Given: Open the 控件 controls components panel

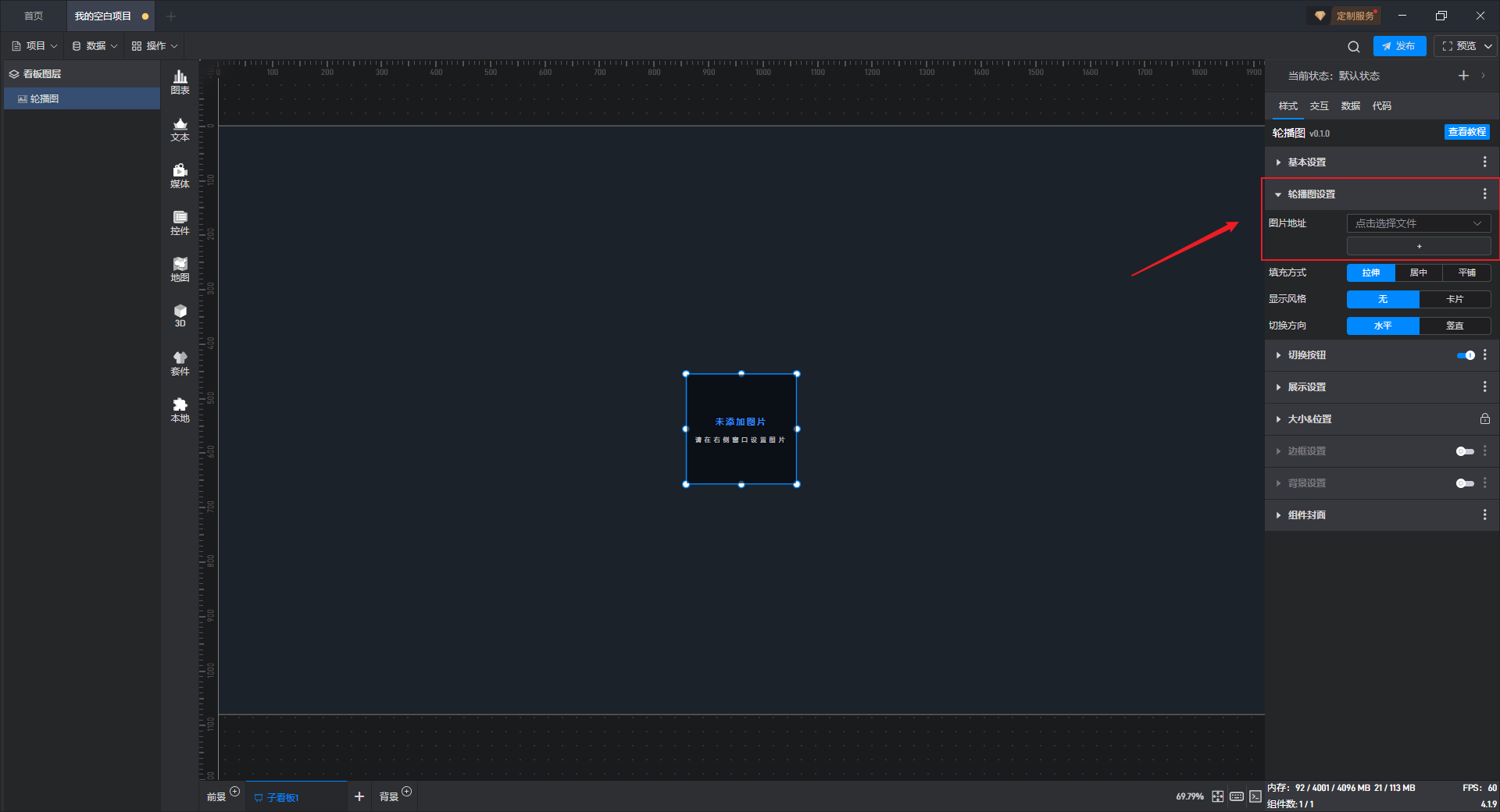Looking at the screenshot, I should [180, 223].
